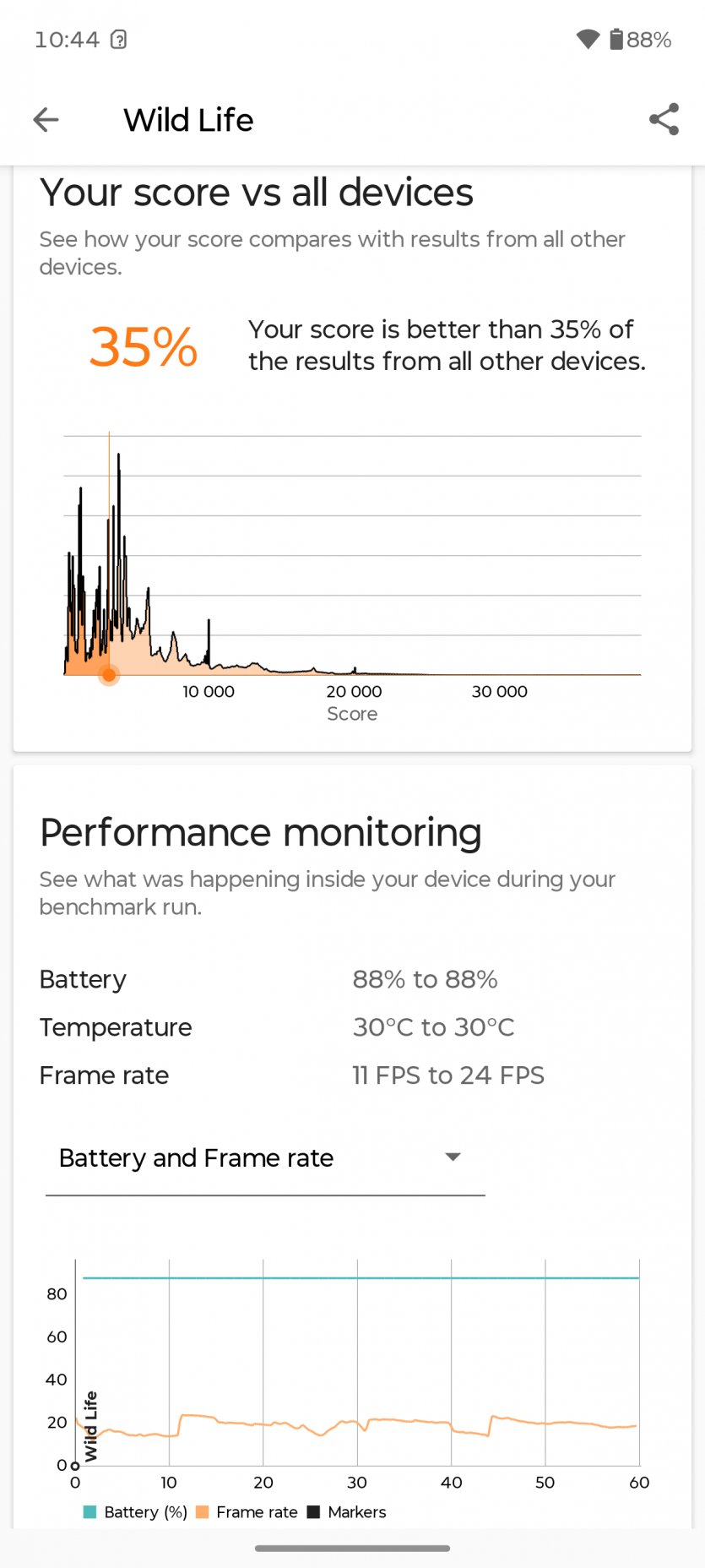
Task: Tap the orange score marker dot
Action: [109, 675]
